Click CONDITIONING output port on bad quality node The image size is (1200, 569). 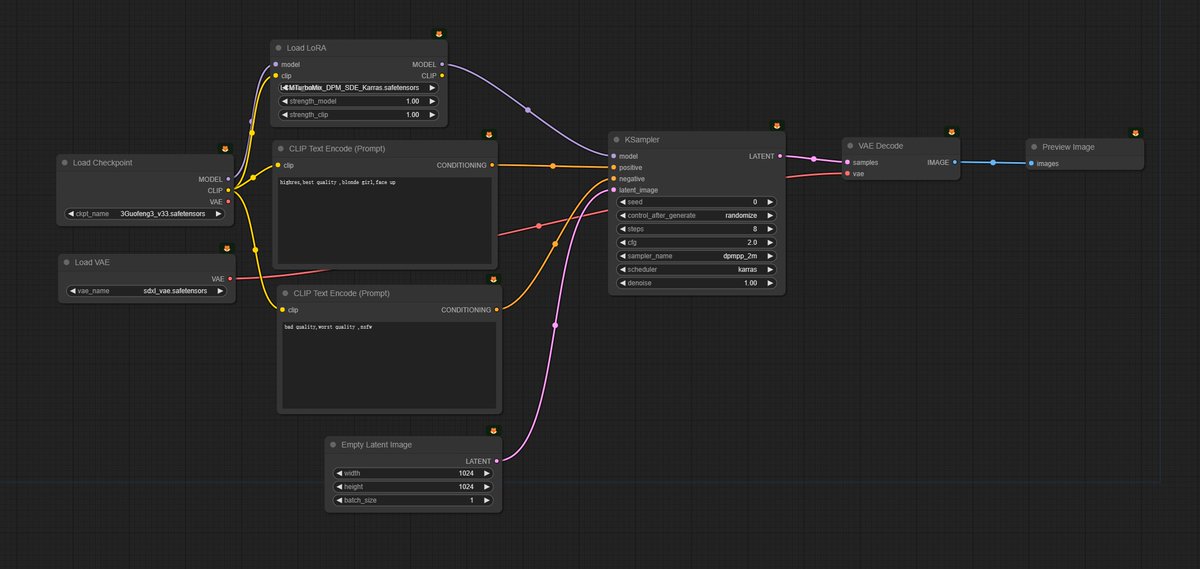point(497,310)
